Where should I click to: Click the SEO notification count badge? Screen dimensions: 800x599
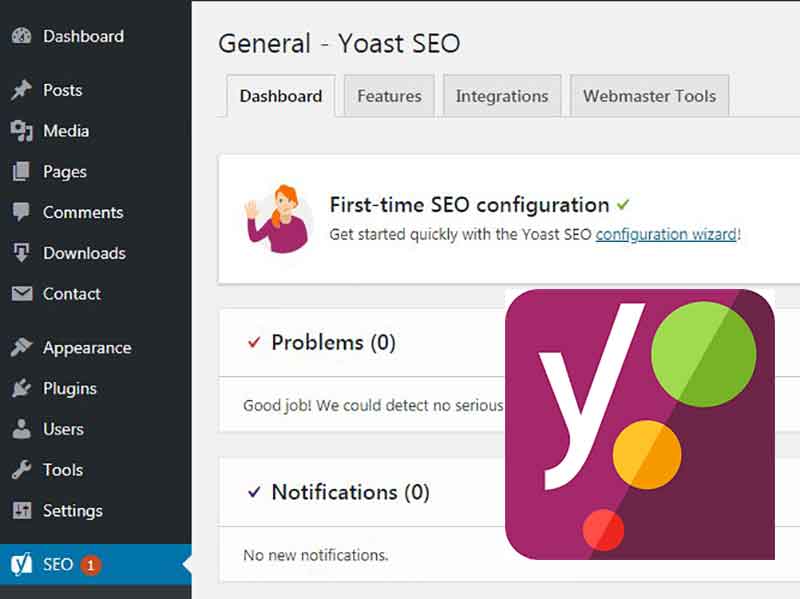pos(91,565)
